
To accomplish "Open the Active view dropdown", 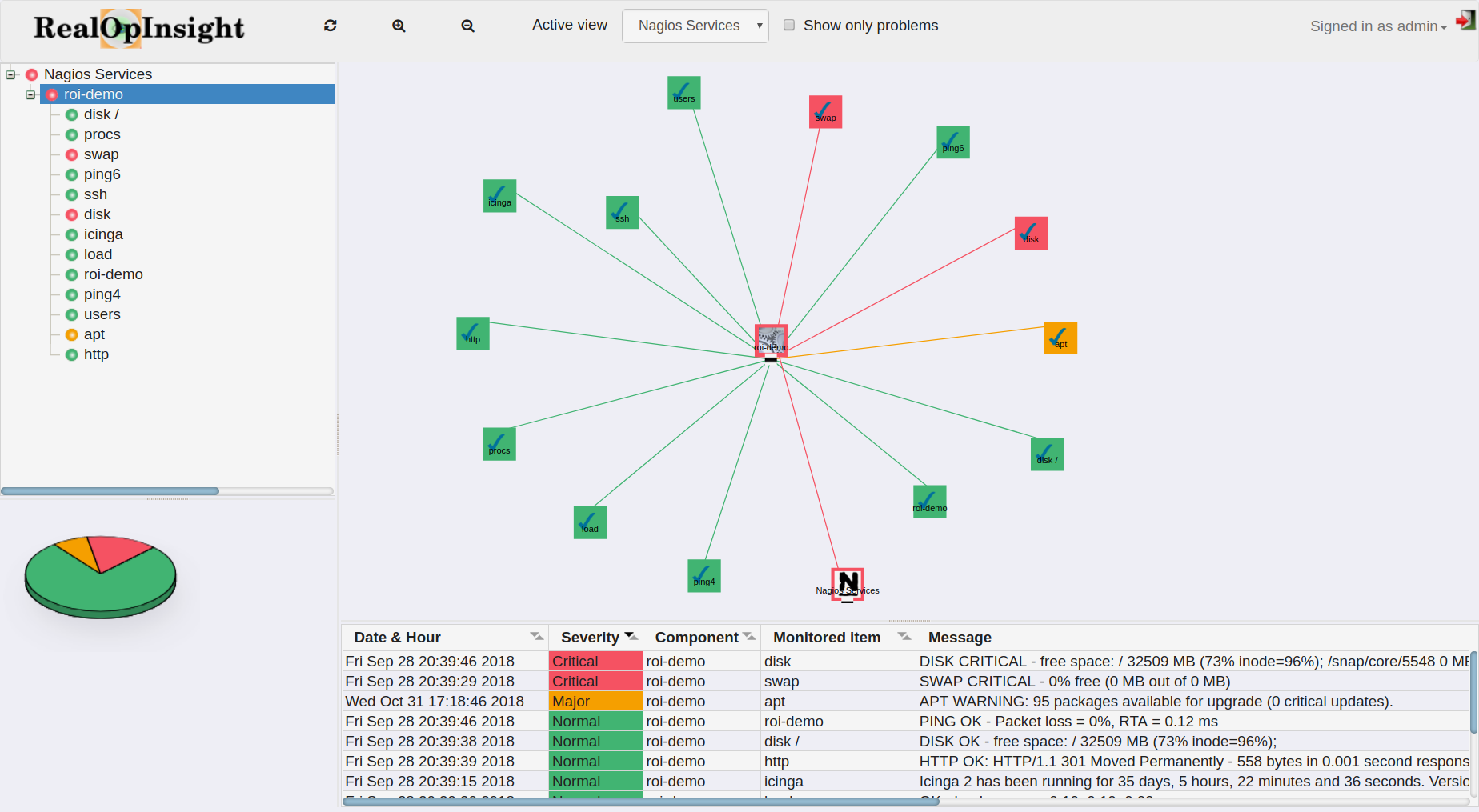I will (x=695, y=26).
